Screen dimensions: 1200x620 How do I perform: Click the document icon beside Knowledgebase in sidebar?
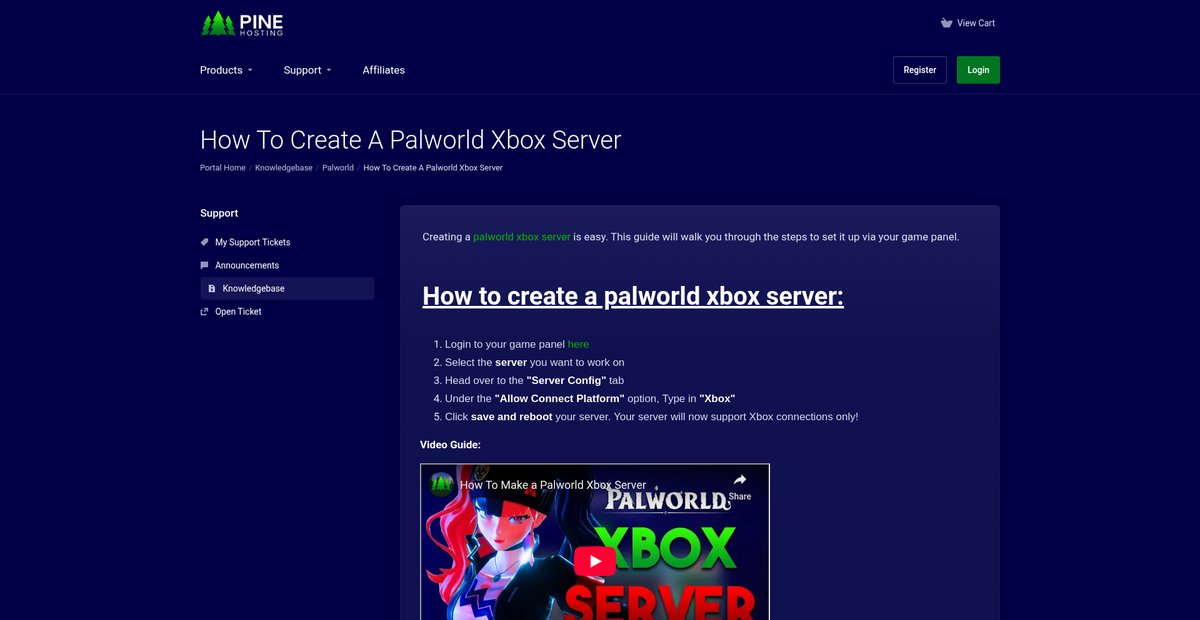212,288
